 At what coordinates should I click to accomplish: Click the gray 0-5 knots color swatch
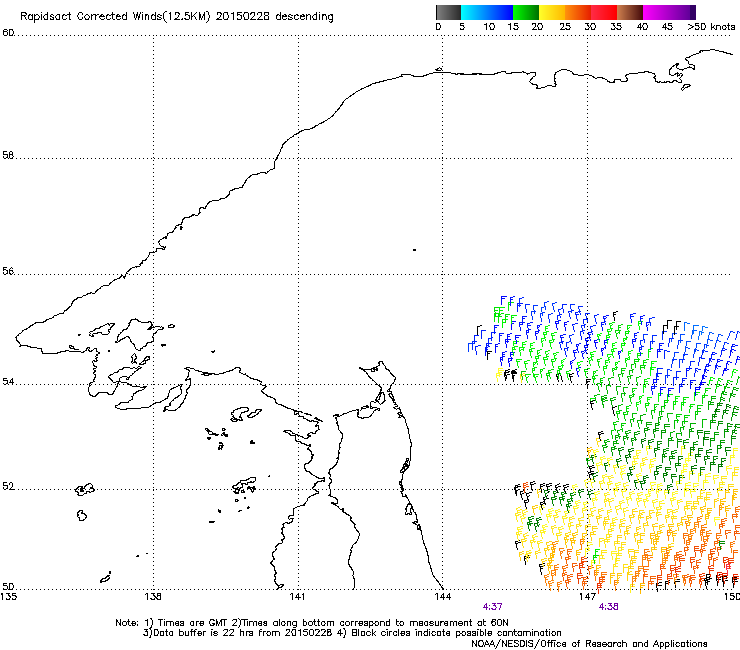[448, 12]
